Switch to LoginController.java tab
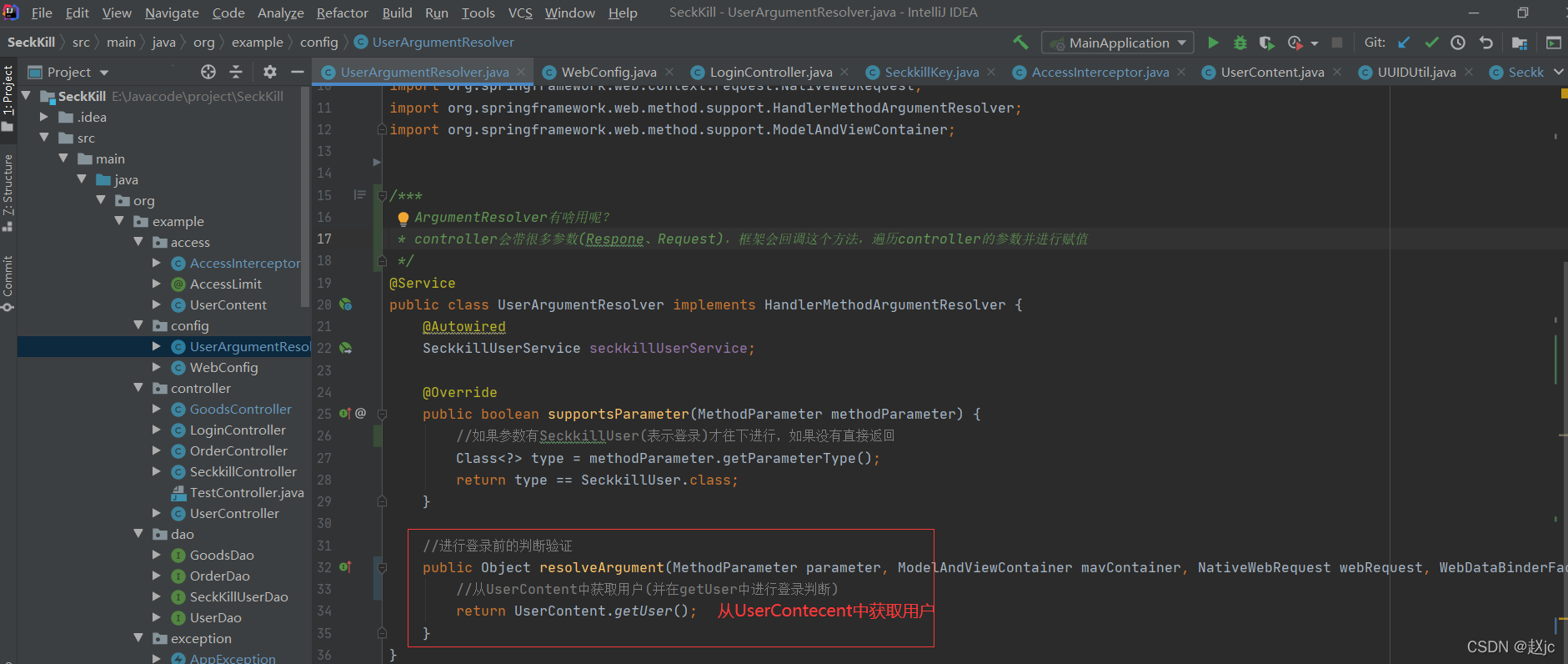Screen dimensions: 1568x664 click(x=770, y=73)
